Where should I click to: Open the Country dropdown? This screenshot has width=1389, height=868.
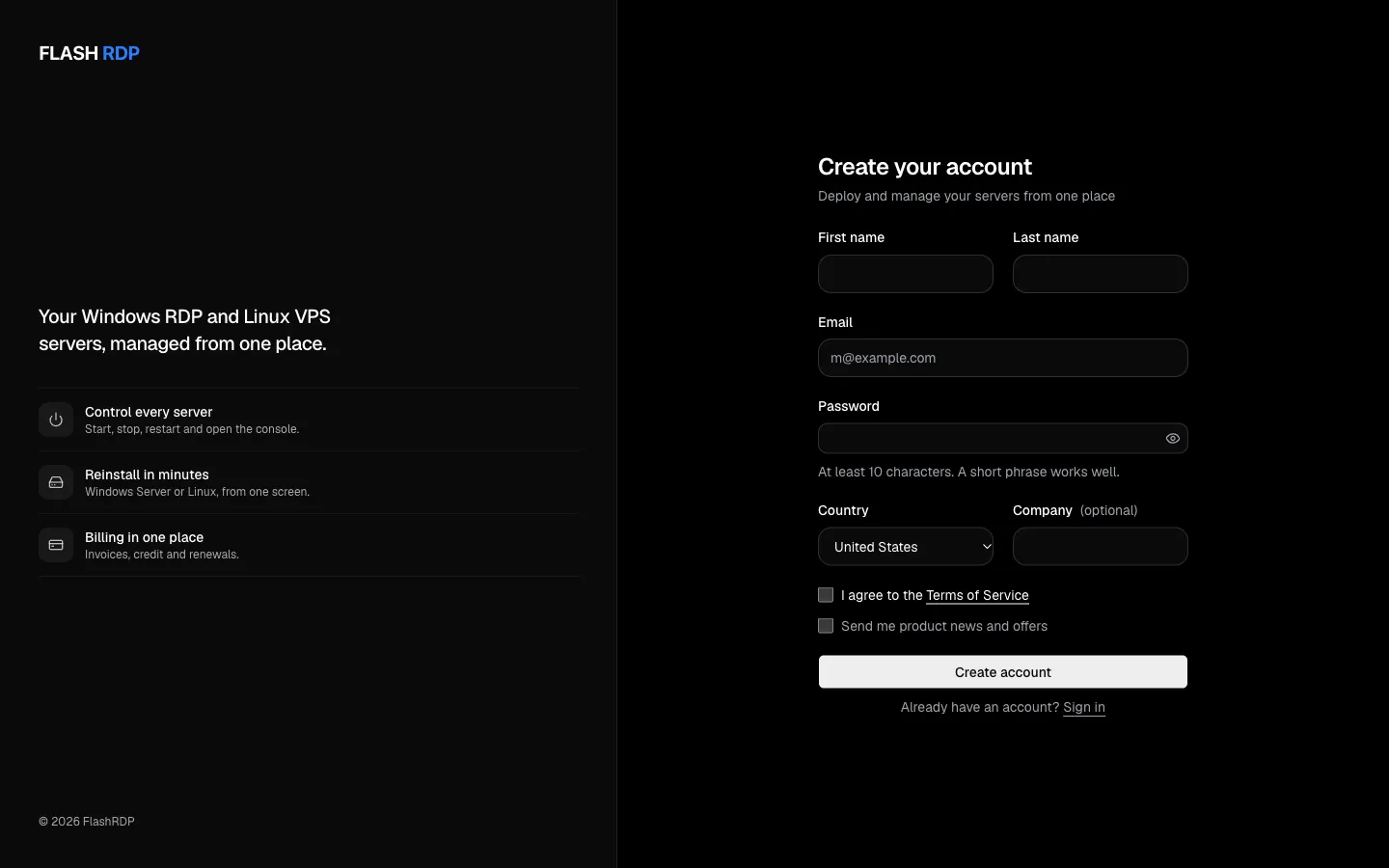(x=906, y=547)
